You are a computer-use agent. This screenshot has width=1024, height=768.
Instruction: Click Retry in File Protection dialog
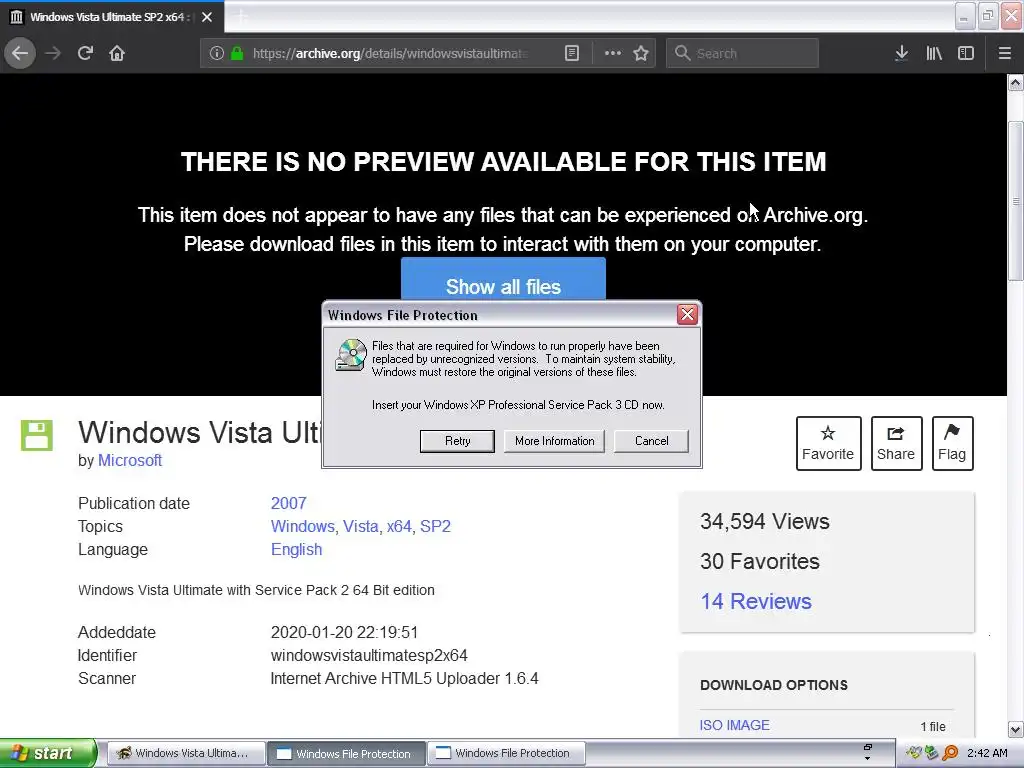point(457,441)
